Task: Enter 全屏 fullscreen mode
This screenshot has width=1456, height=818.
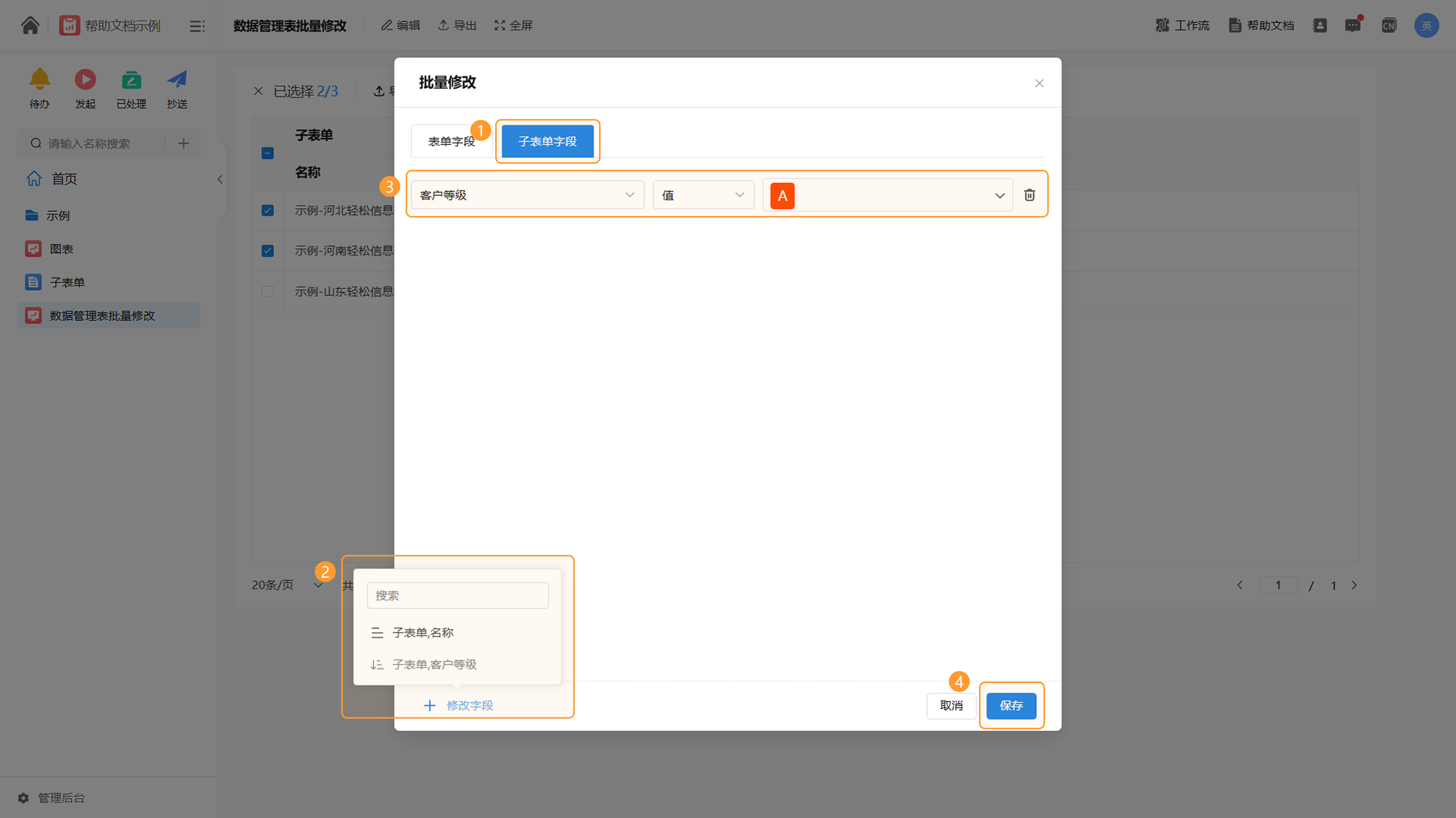Action: (x=513, y=25)
